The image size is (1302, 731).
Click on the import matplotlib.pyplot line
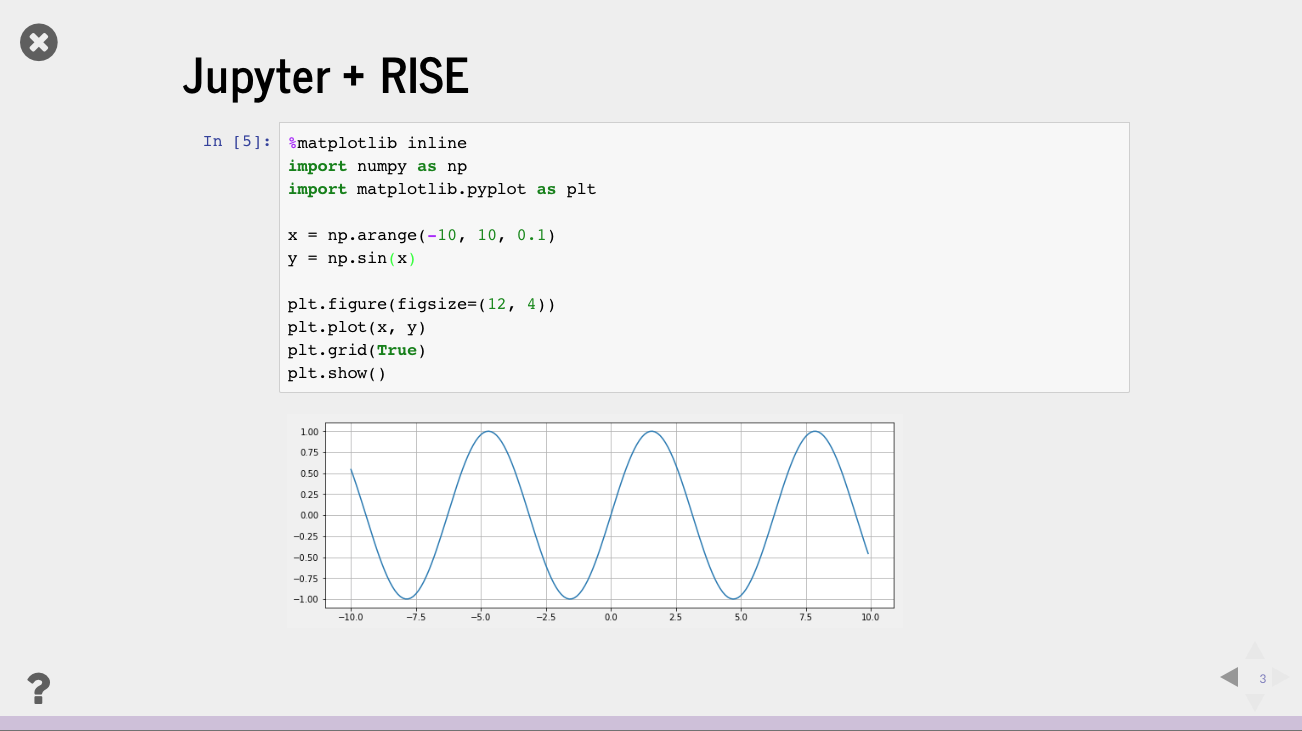click(x=441, y=189)
